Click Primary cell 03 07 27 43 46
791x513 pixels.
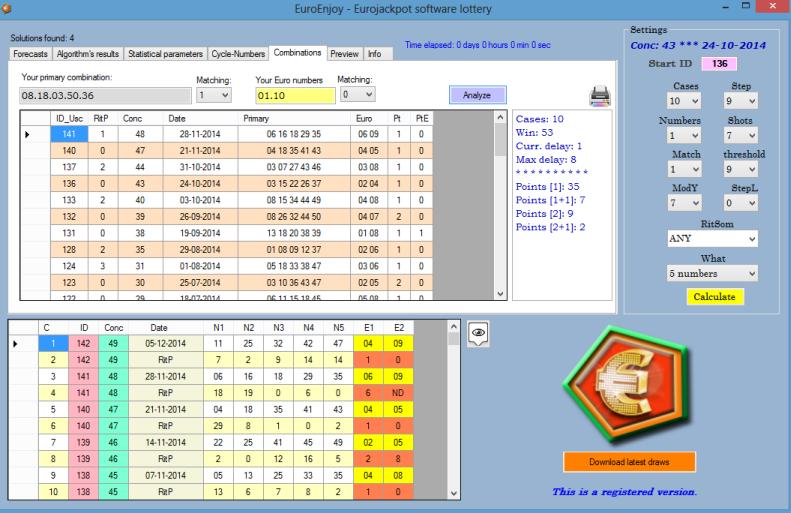coord(294,167)
